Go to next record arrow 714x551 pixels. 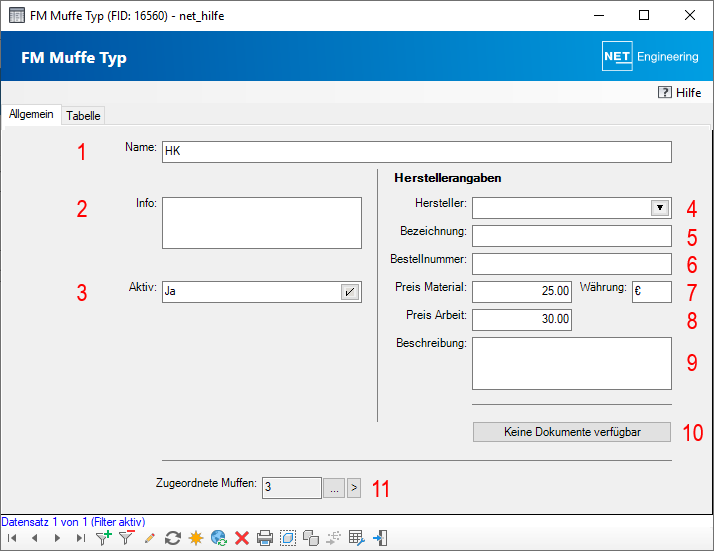[57, 538]
